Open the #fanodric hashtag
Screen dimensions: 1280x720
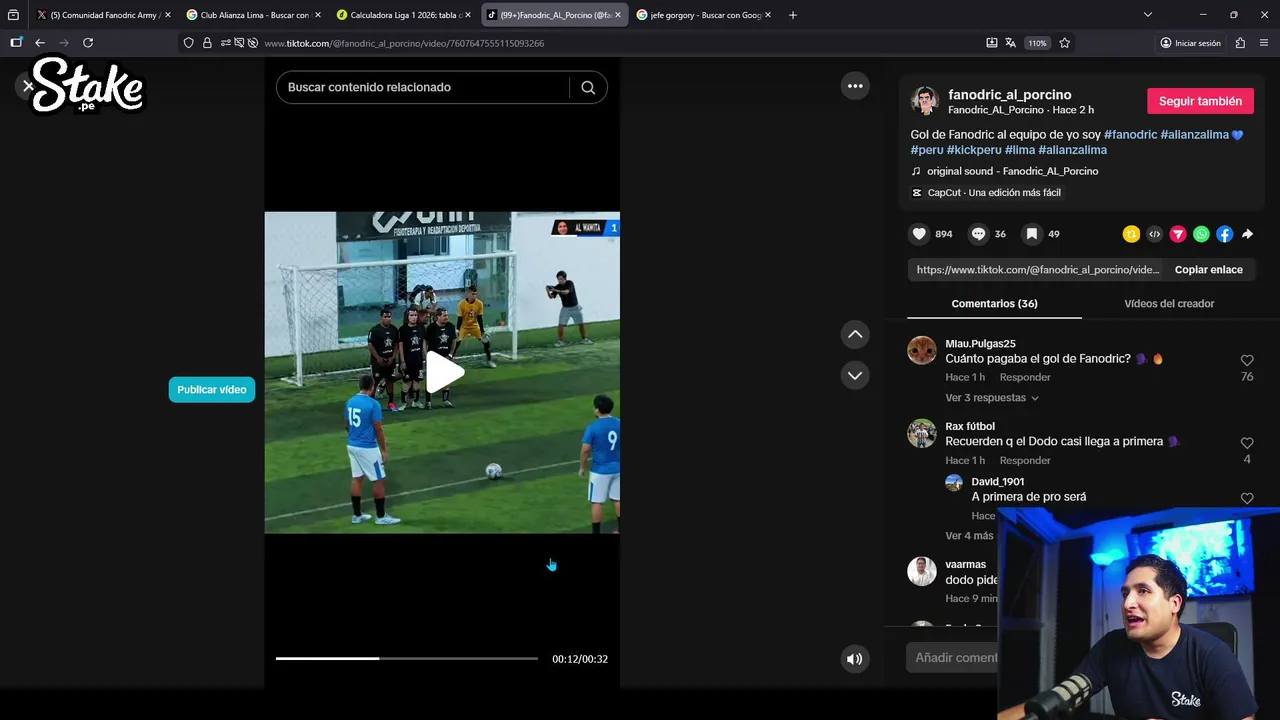coord(1130,134)
